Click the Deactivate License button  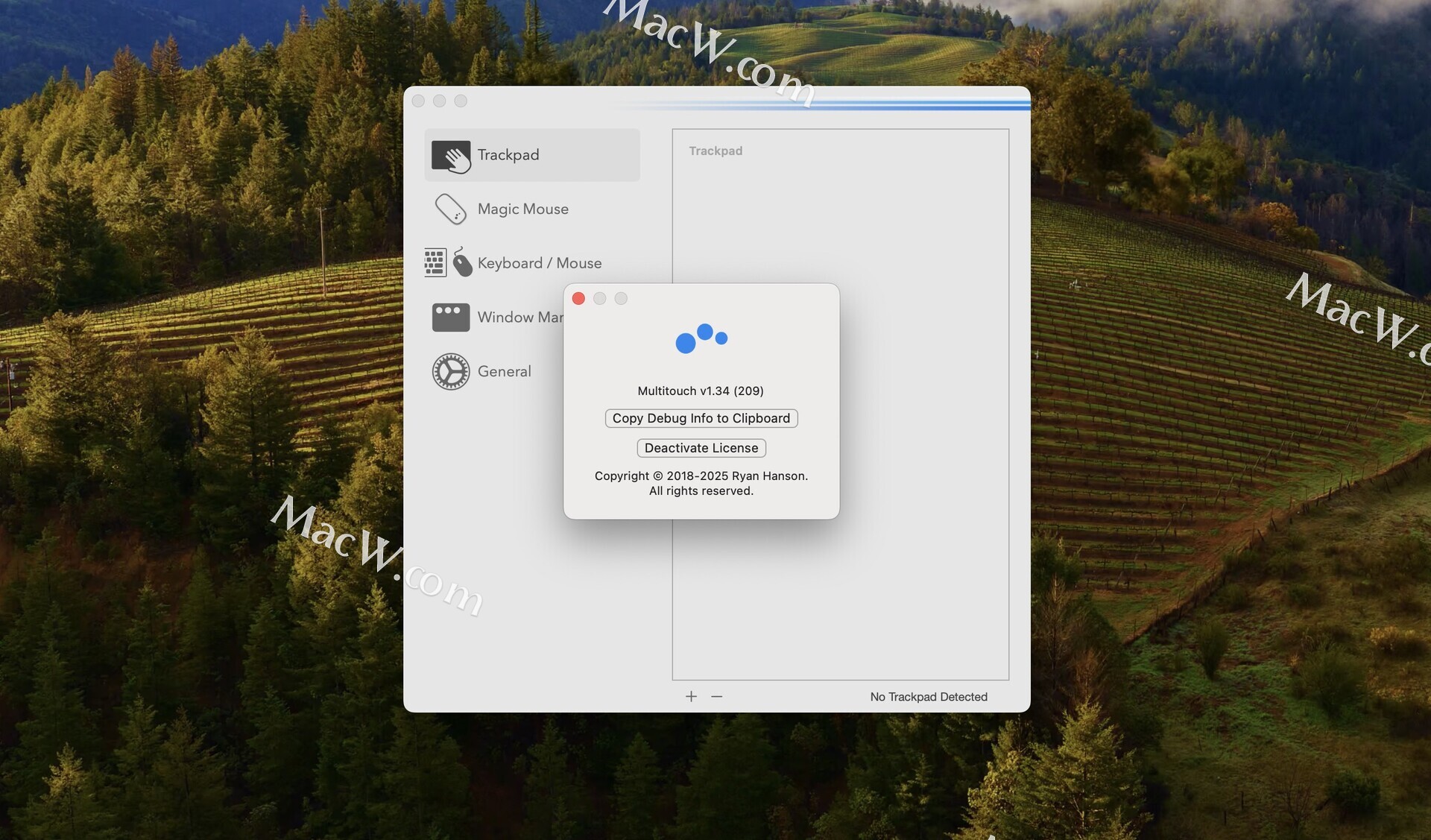(701, 448)
